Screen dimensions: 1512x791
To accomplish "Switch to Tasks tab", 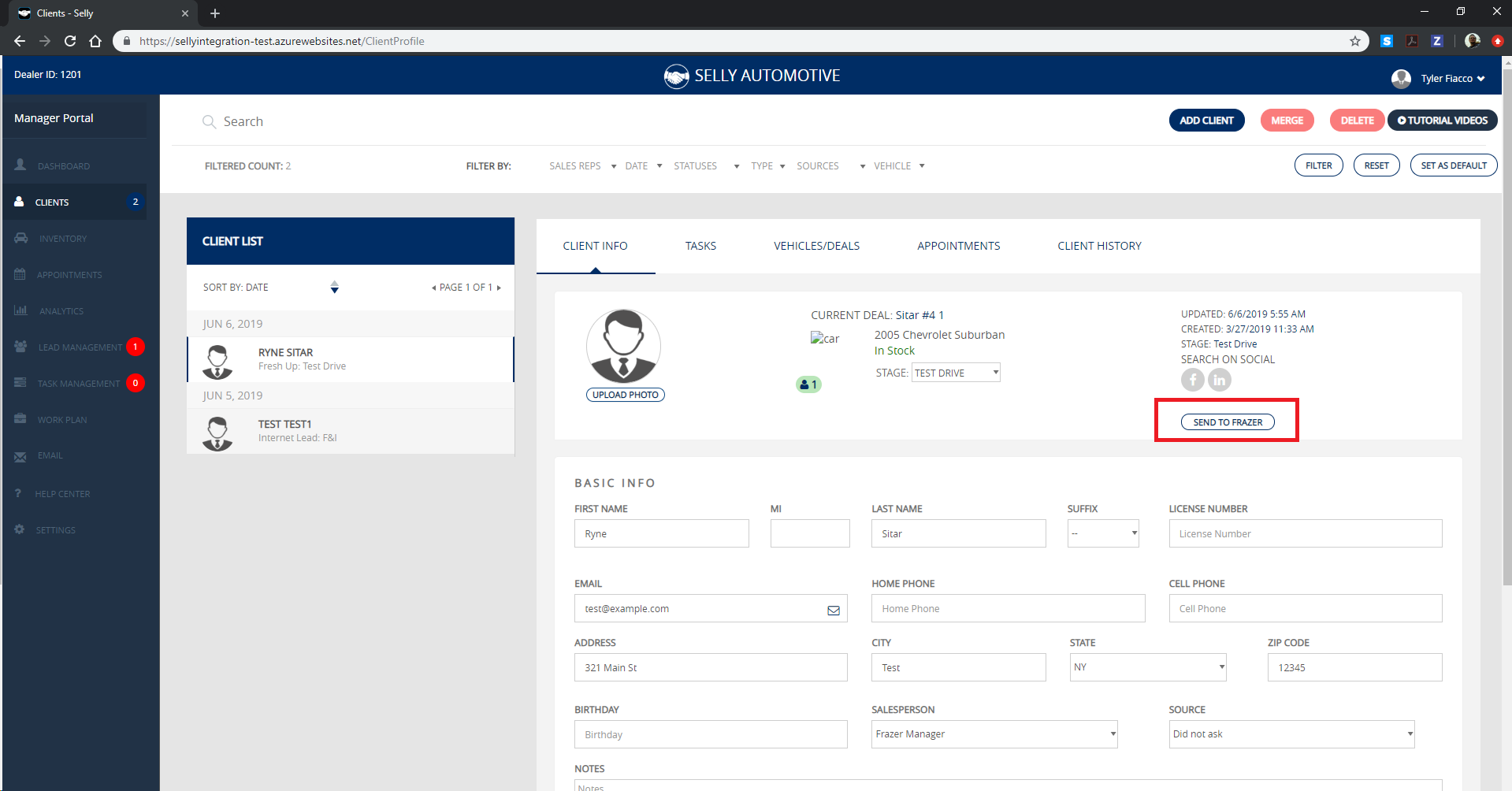I will 700,246.
